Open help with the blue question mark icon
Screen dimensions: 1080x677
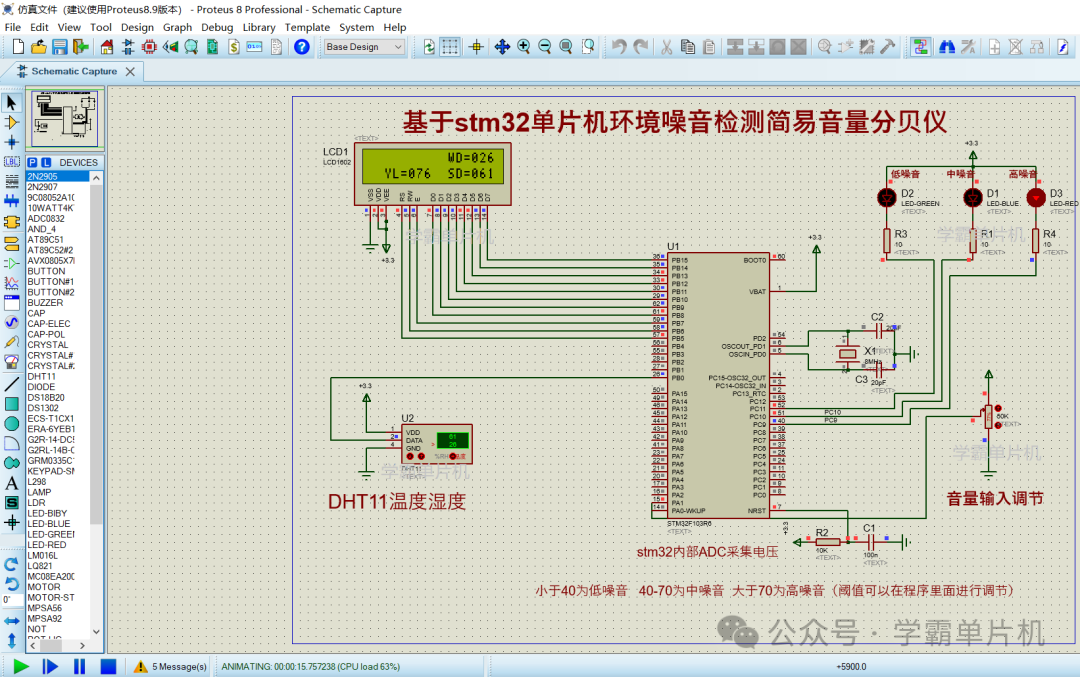coord(302,47)
